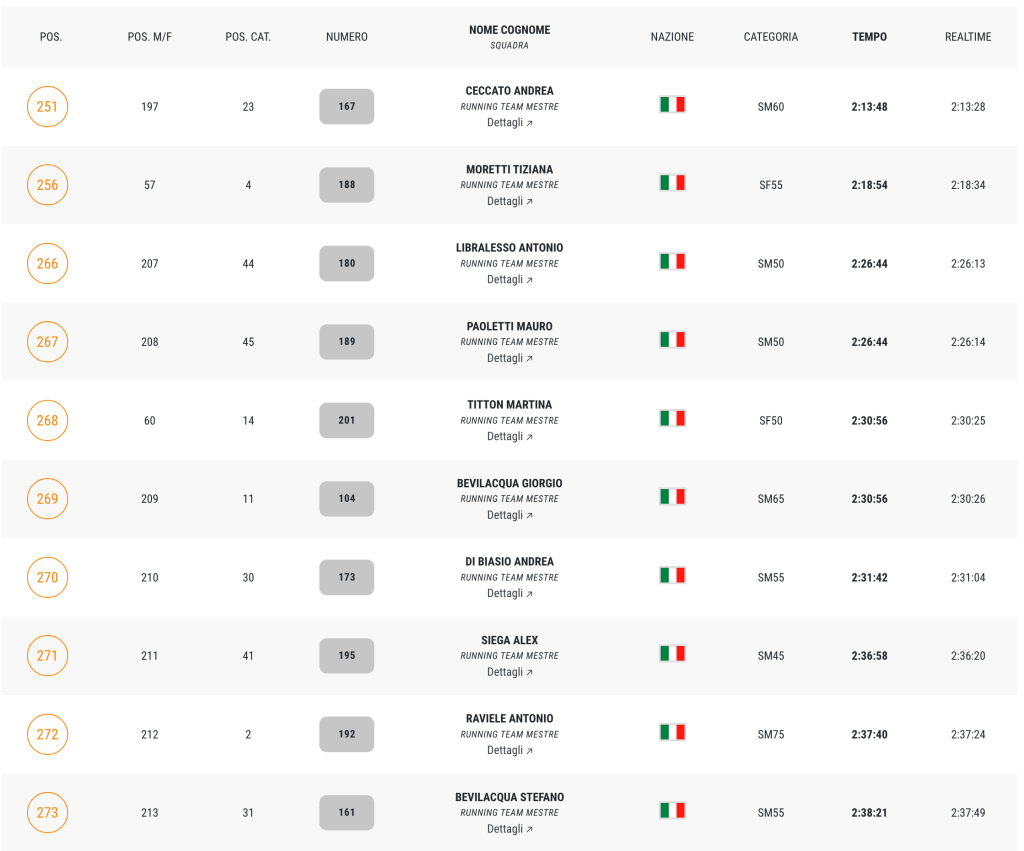Viewport: 1024px width, 851px height.
Task: Click bib number badge 201
Action: pos(346,420)
